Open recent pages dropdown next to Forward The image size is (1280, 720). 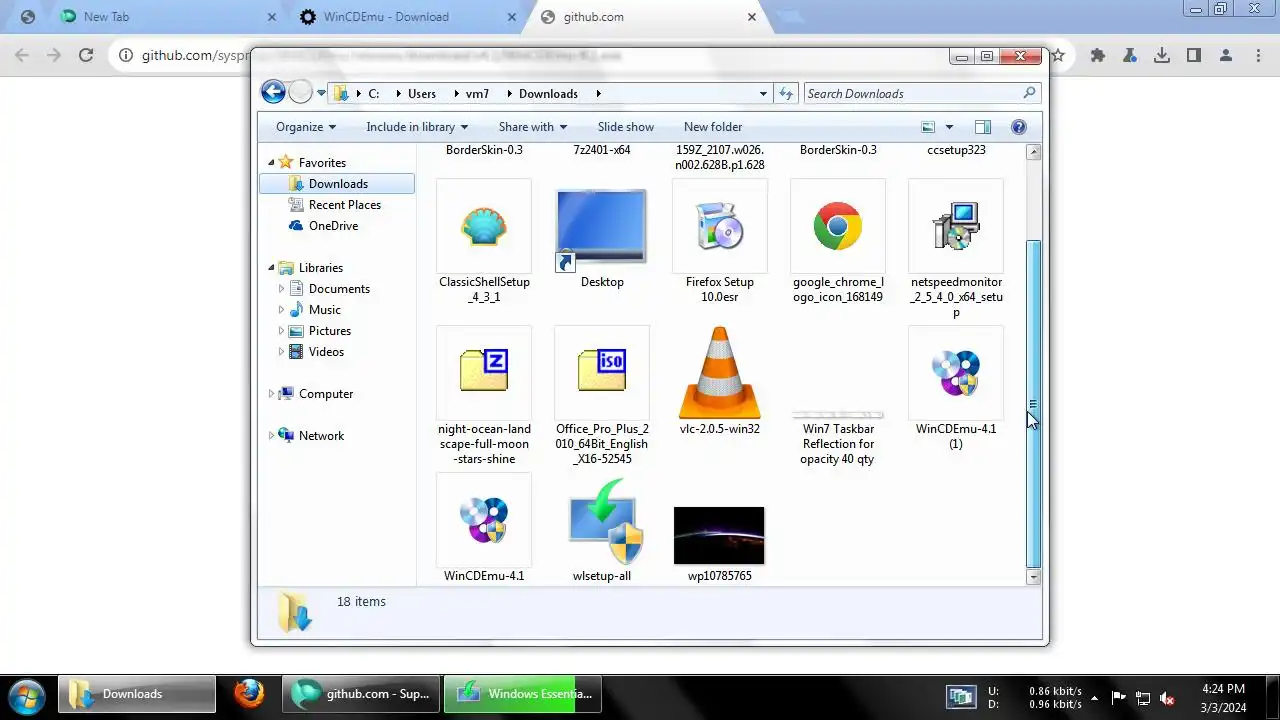[321, 93]
